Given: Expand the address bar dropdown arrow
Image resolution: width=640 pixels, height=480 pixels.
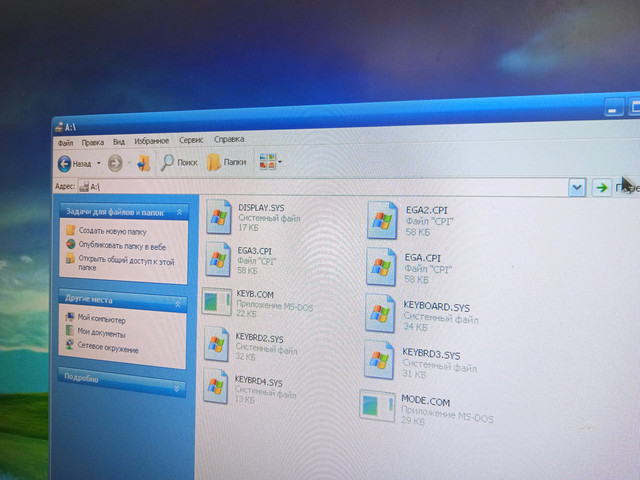Looking at the screenshot, I should 577,187.
